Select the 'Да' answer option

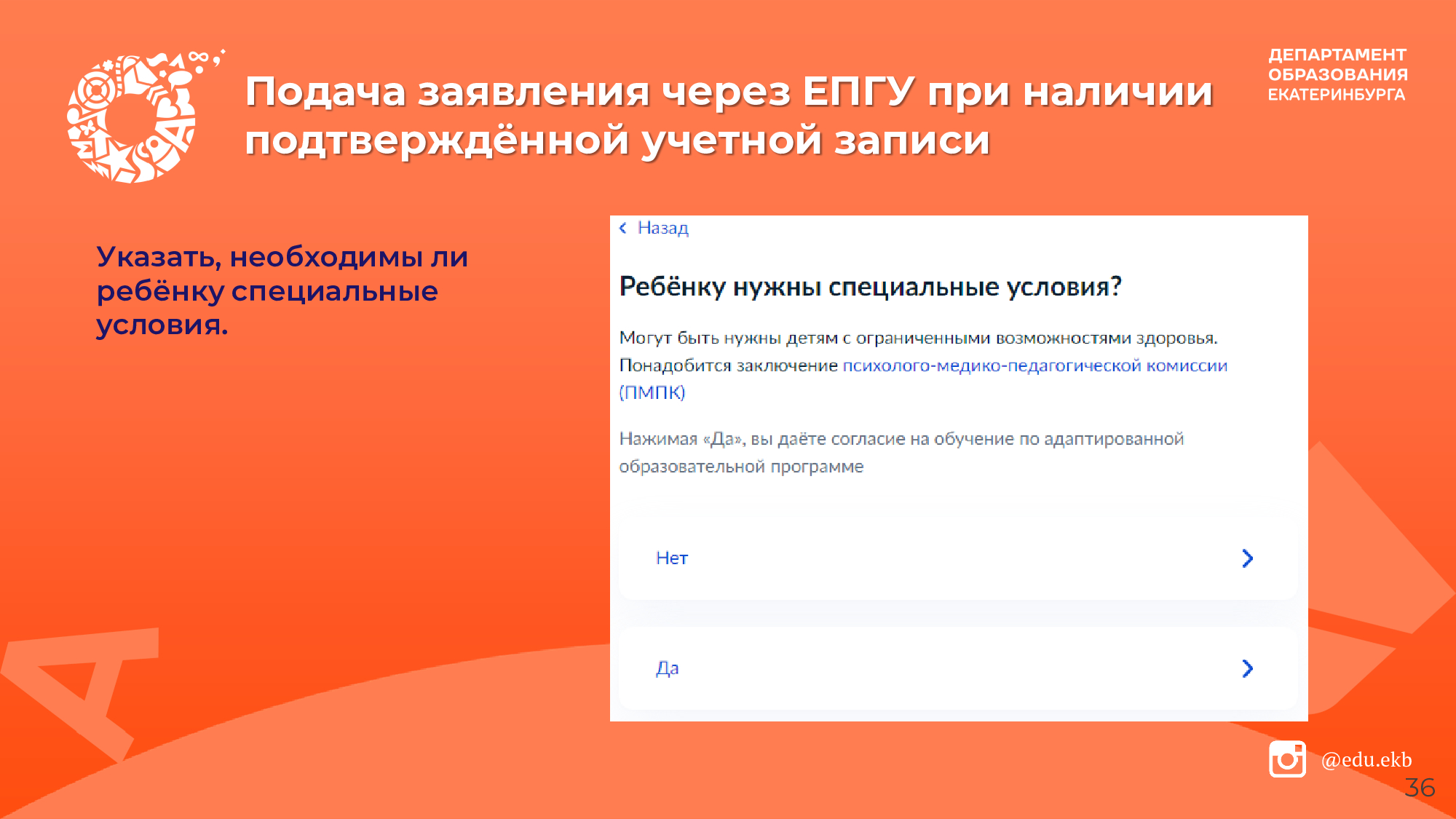668,668
